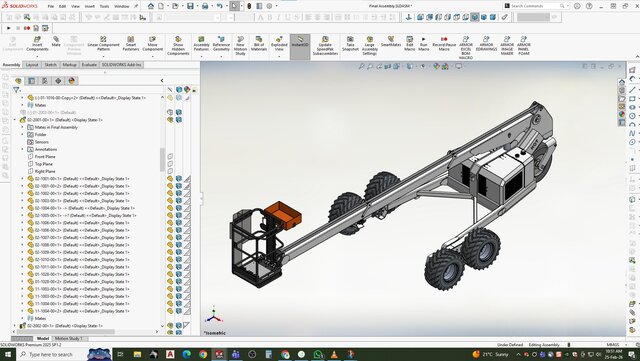Click Record/Pause Macro button
Viewport: 640px width, 361px height.
444,44
